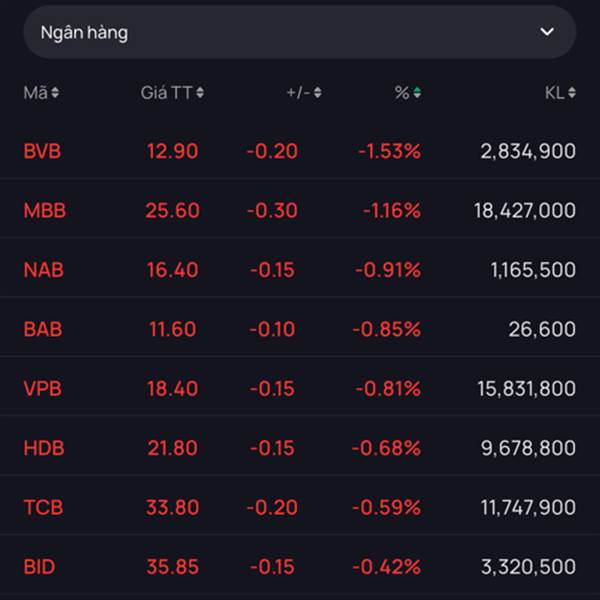Click the Giá TT column header label
Viewport: 600px width, 600px height.
click(x=166, y=93)
